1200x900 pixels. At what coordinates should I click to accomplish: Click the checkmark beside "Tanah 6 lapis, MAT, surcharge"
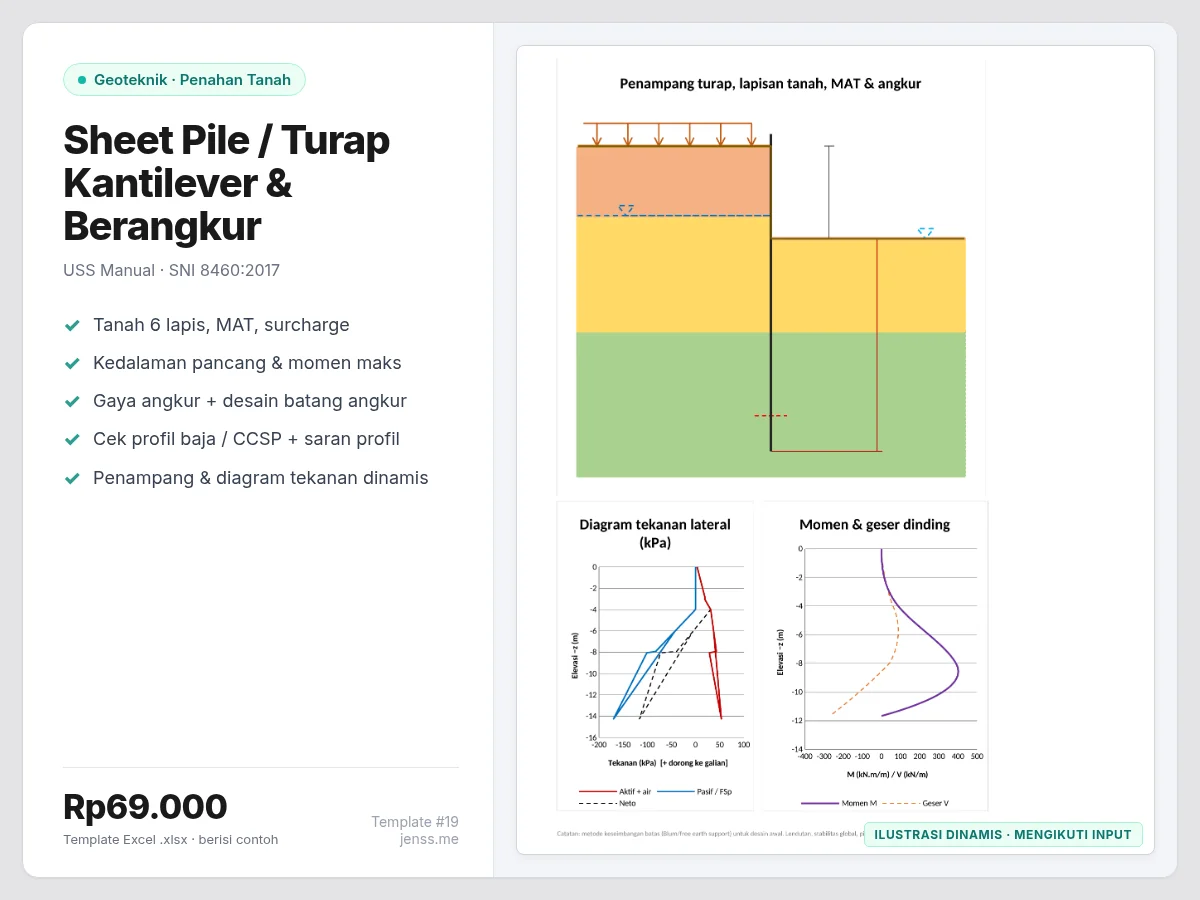pos(72,325)
